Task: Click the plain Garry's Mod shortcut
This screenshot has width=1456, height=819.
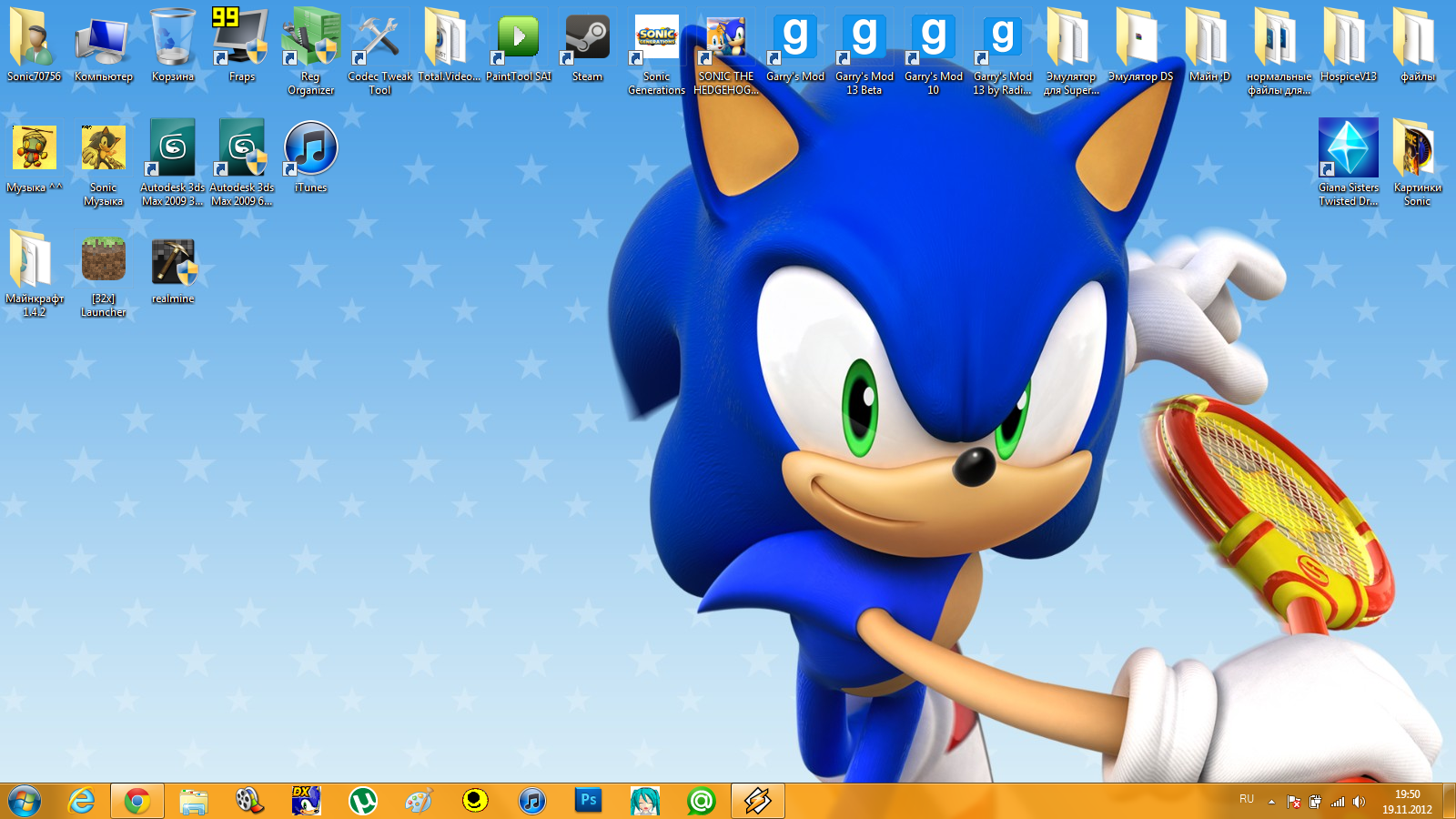Action: (795, 45)
